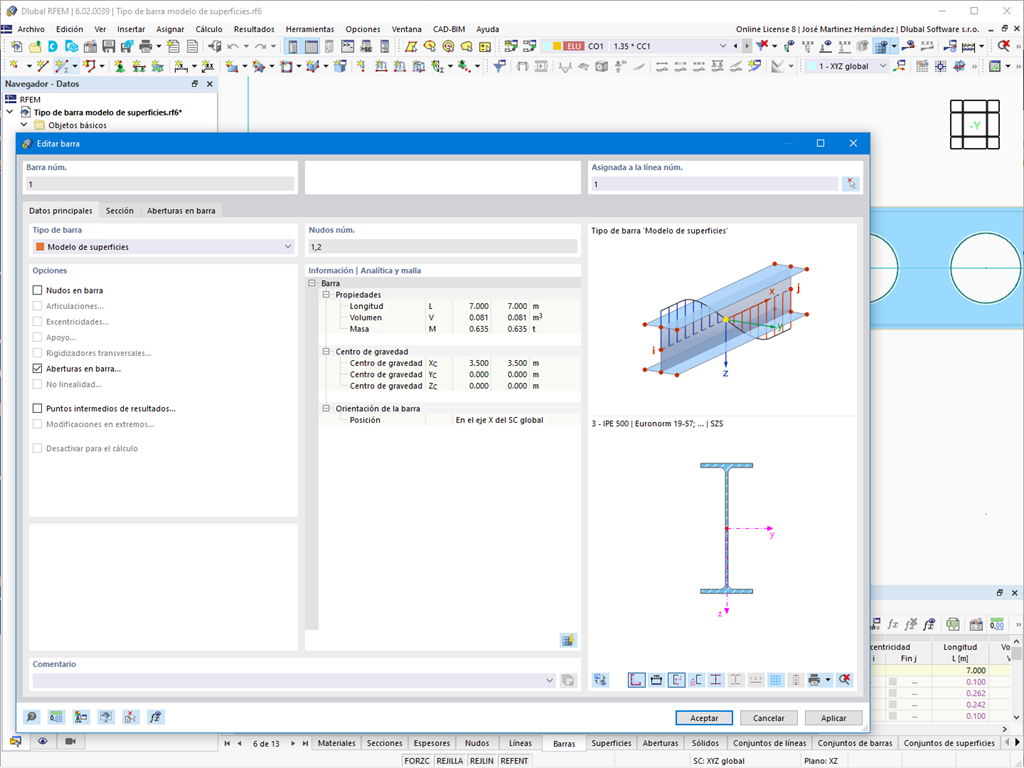Open the Comentario dropdown arrow
Screen dimensions: 1024x768
pos(549,680)
